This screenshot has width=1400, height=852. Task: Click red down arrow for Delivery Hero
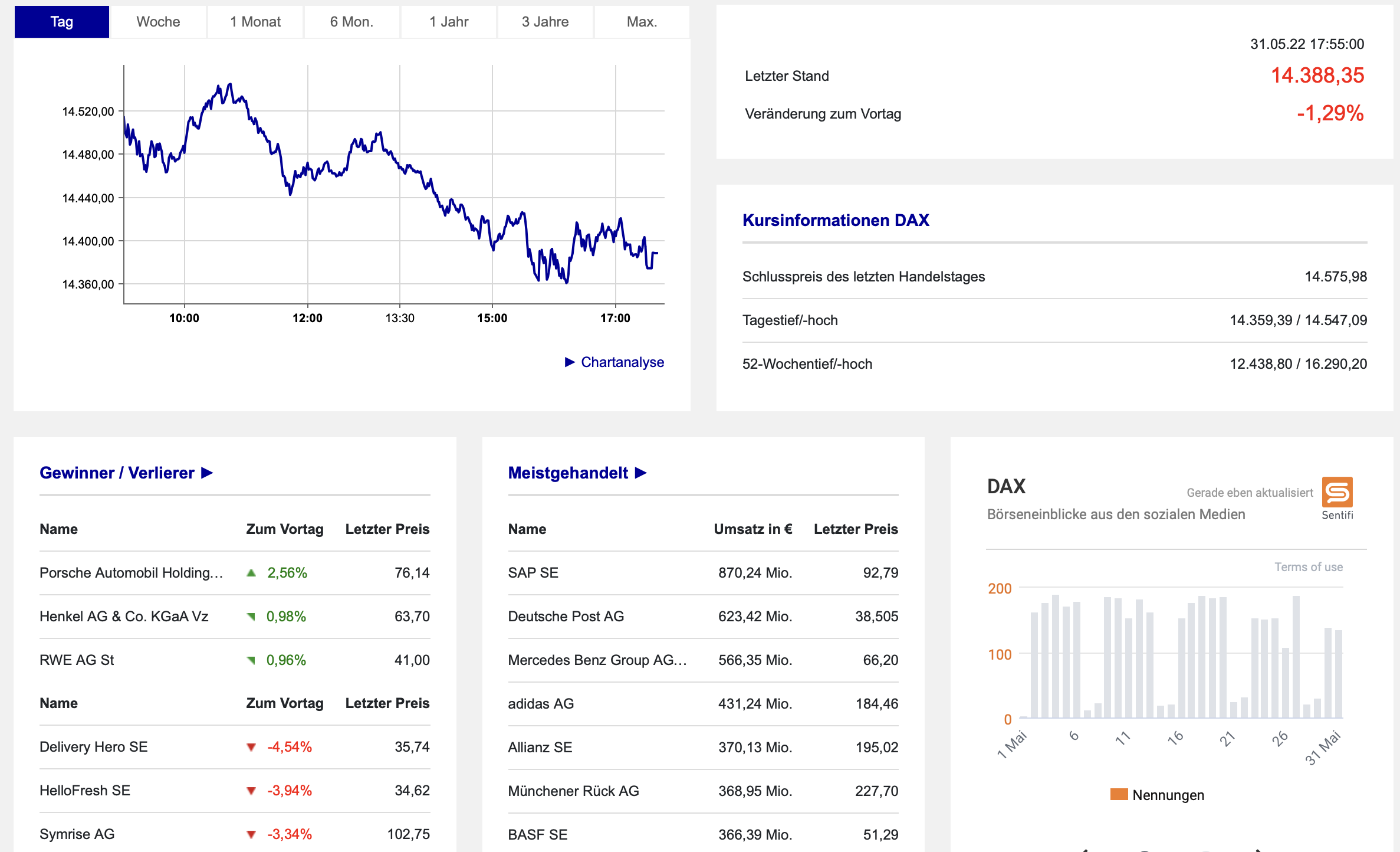(x=251, y=747)
